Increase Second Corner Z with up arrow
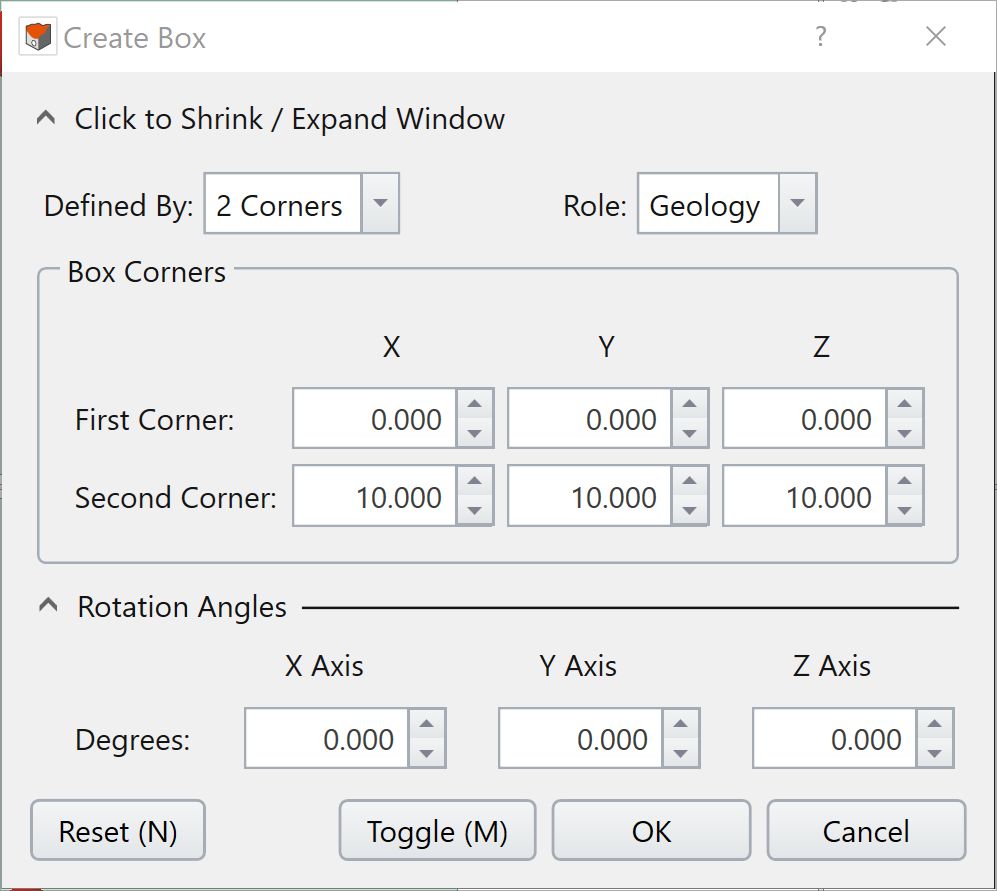The image size is (997, 891). pos(904,481)
